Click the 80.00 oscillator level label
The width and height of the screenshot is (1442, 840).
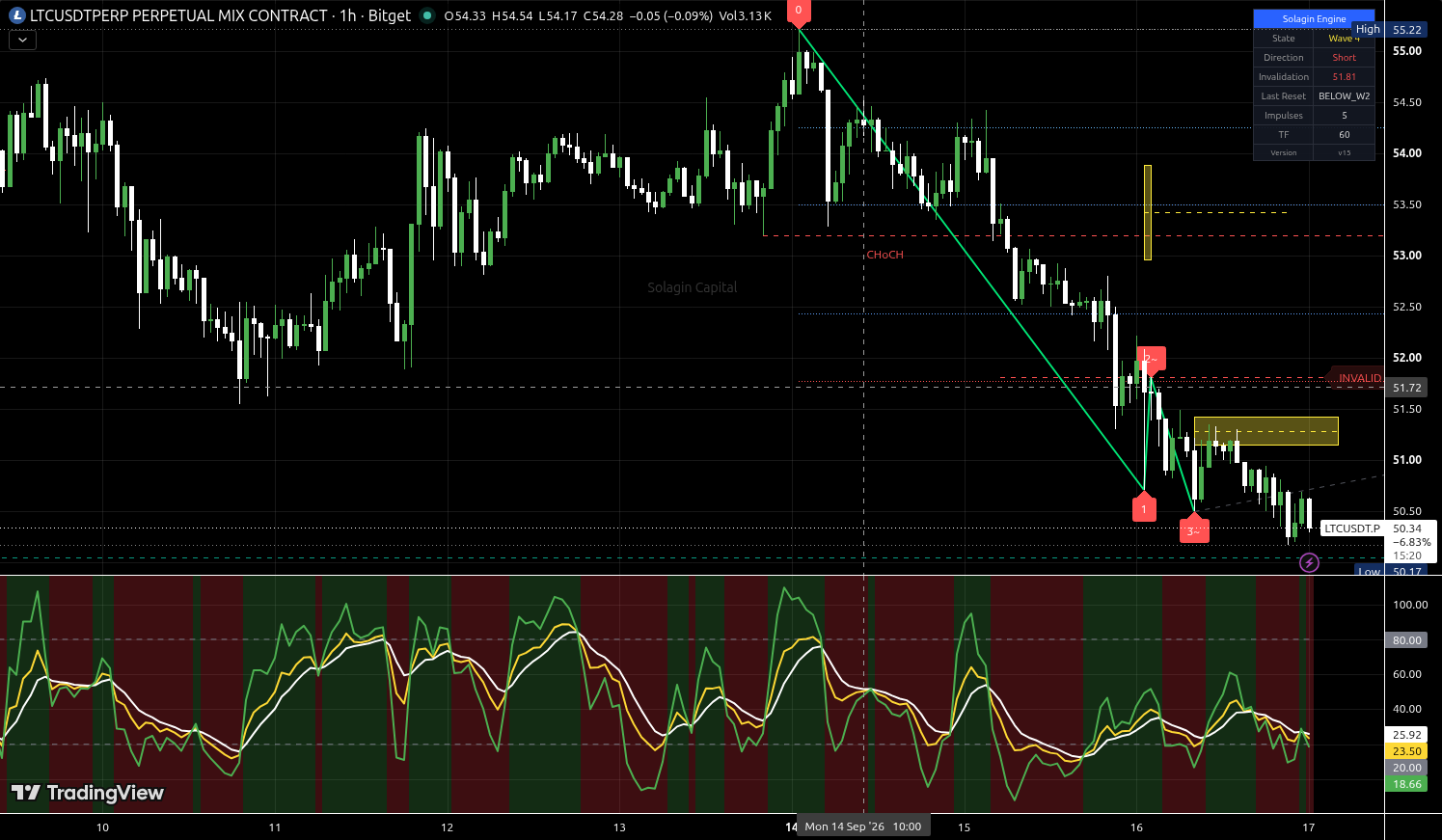(1407, 640)
